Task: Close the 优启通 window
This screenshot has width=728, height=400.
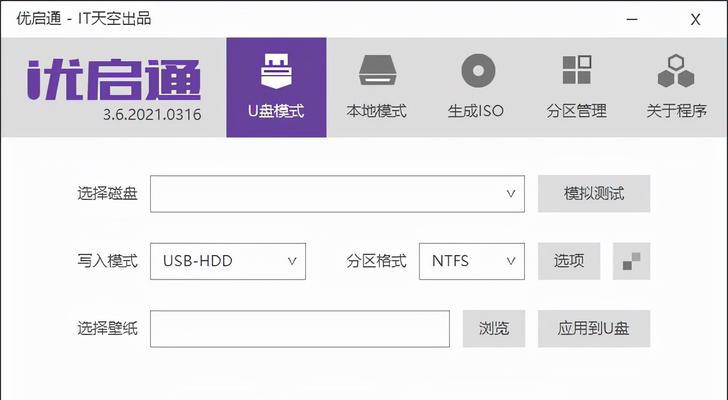Action: 695,19
